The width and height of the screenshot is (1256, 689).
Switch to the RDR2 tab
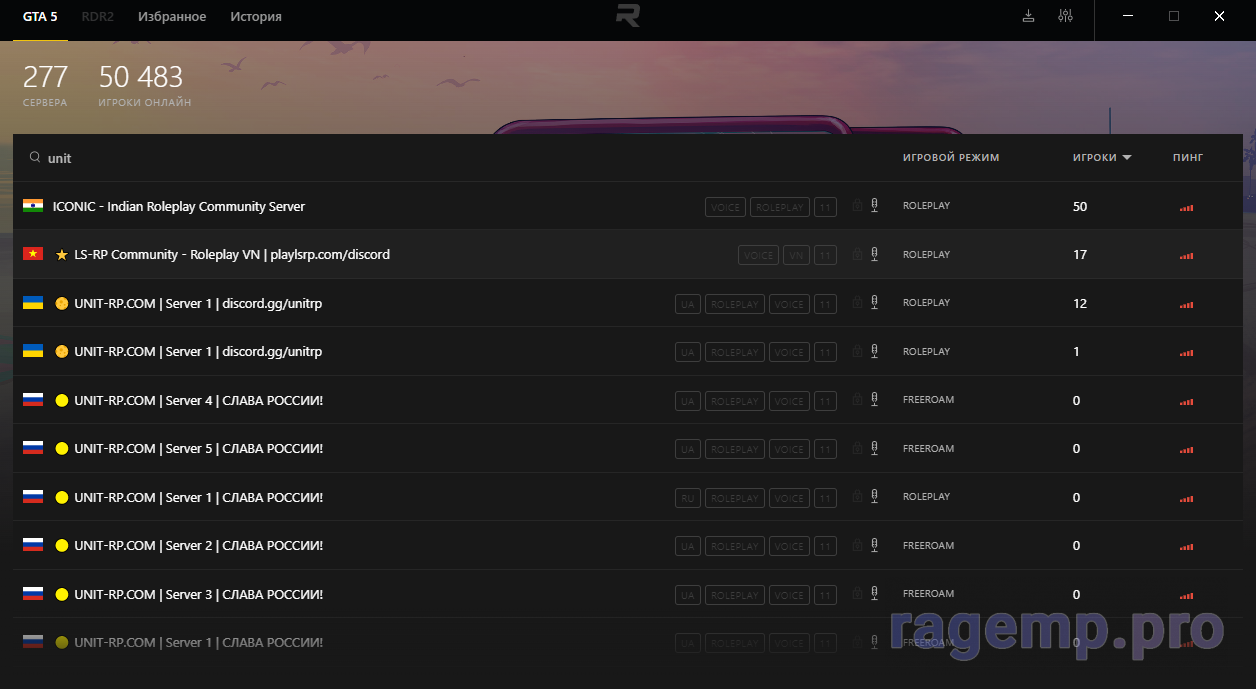pos(97,17)
